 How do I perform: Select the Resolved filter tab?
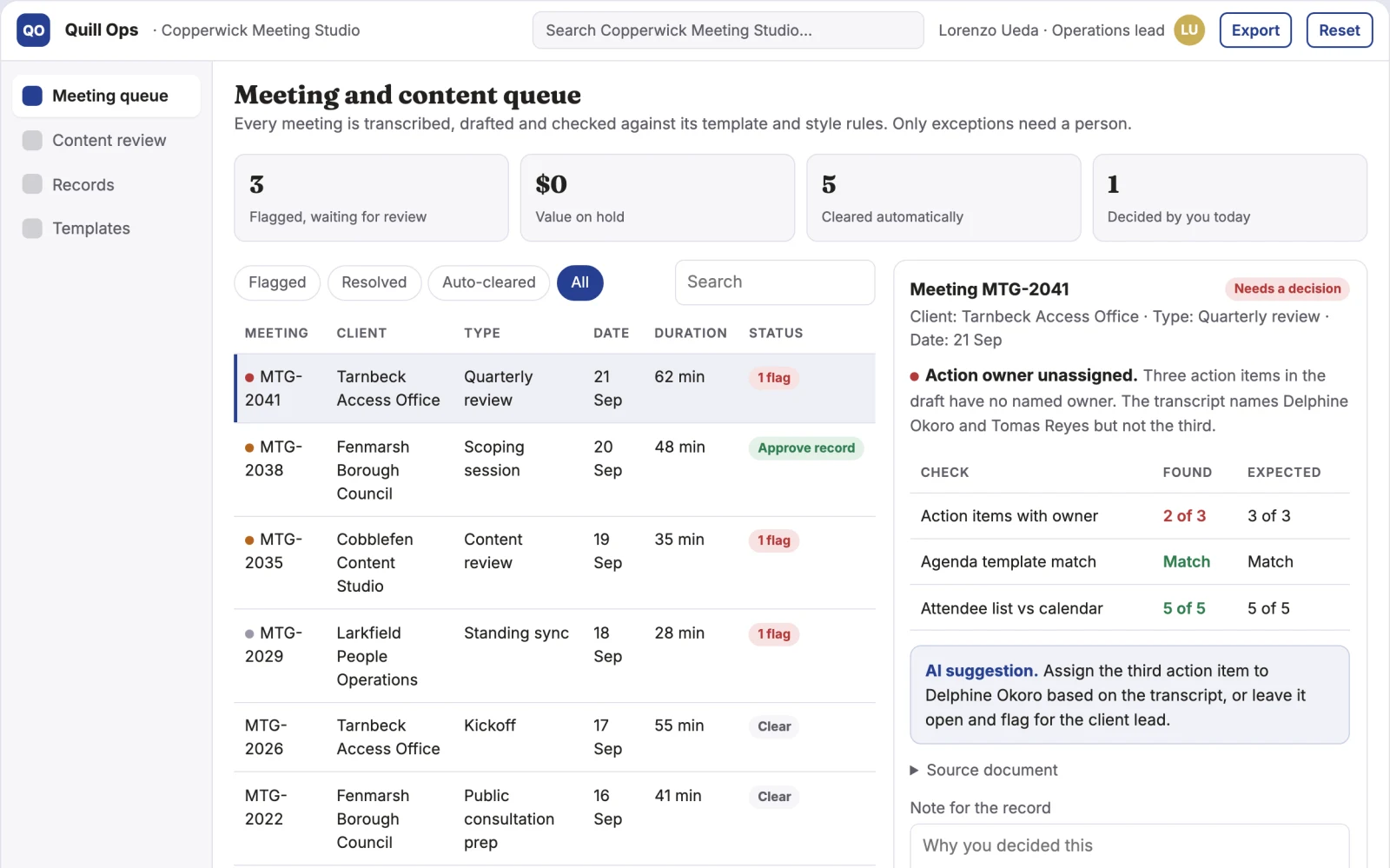(x=374, y=282)
